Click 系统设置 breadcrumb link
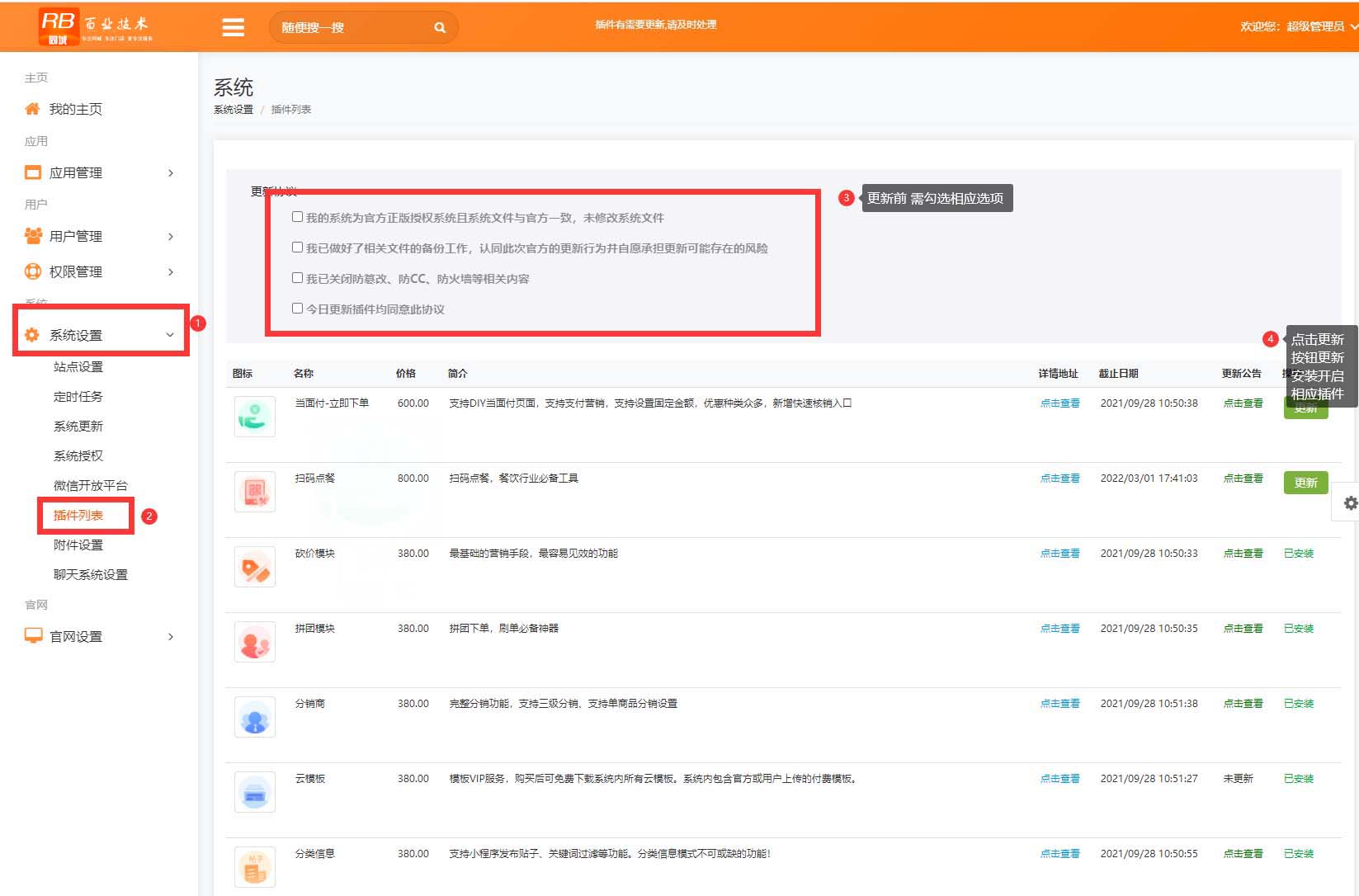 point(234,110)
